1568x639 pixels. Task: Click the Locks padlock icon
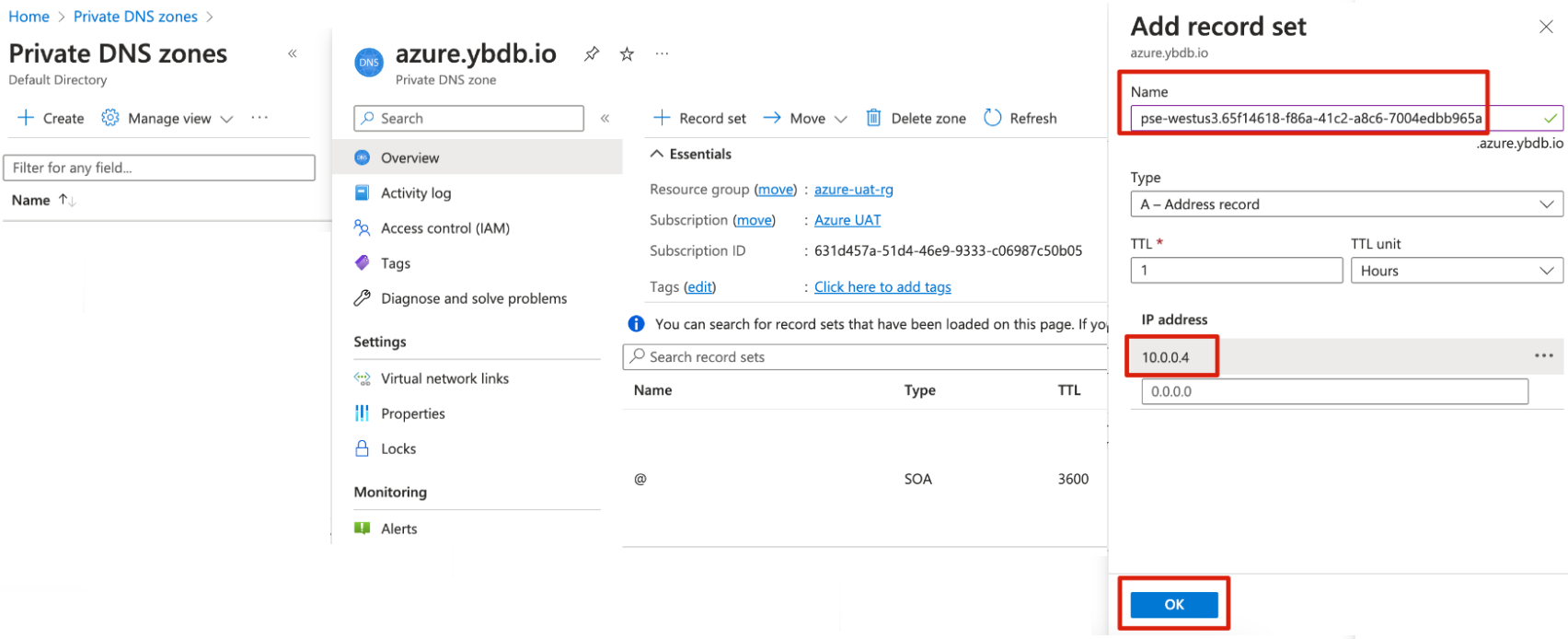pos(363,448)
